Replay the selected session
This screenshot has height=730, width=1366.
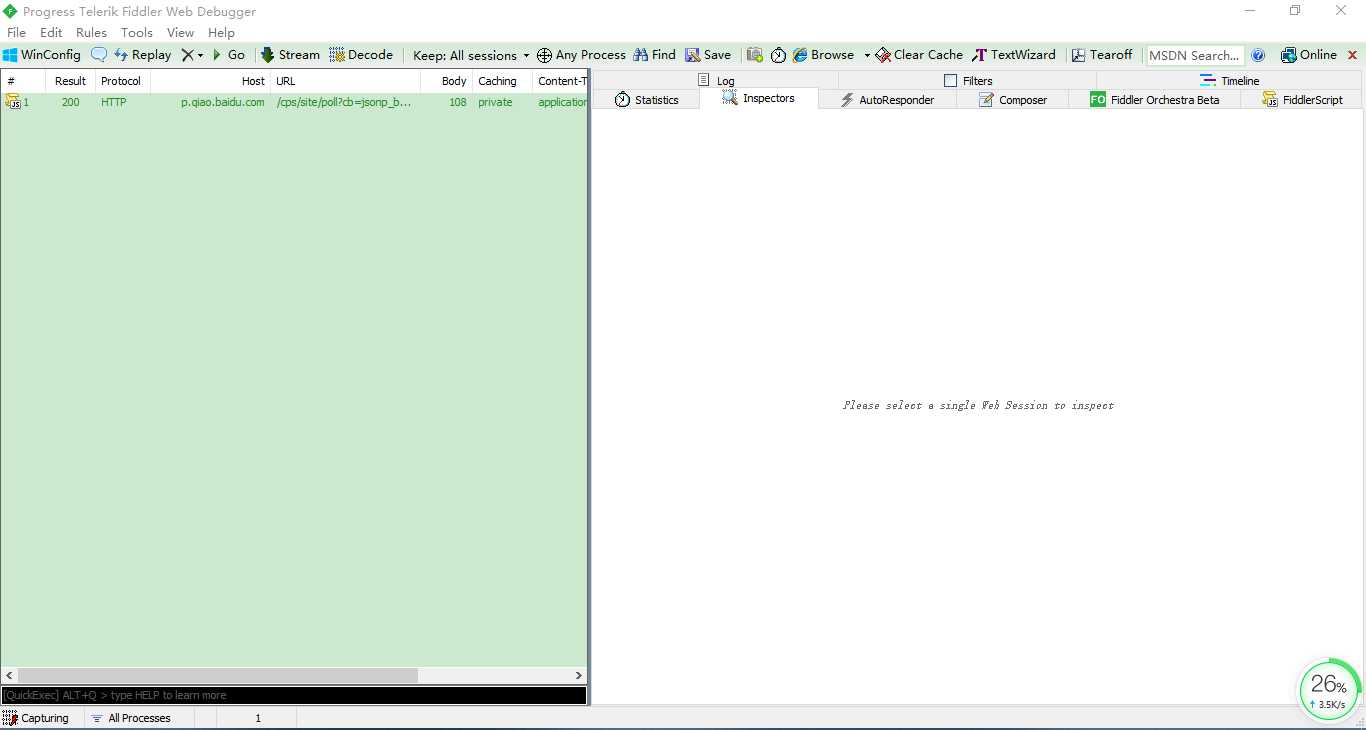tap(142, 55)
